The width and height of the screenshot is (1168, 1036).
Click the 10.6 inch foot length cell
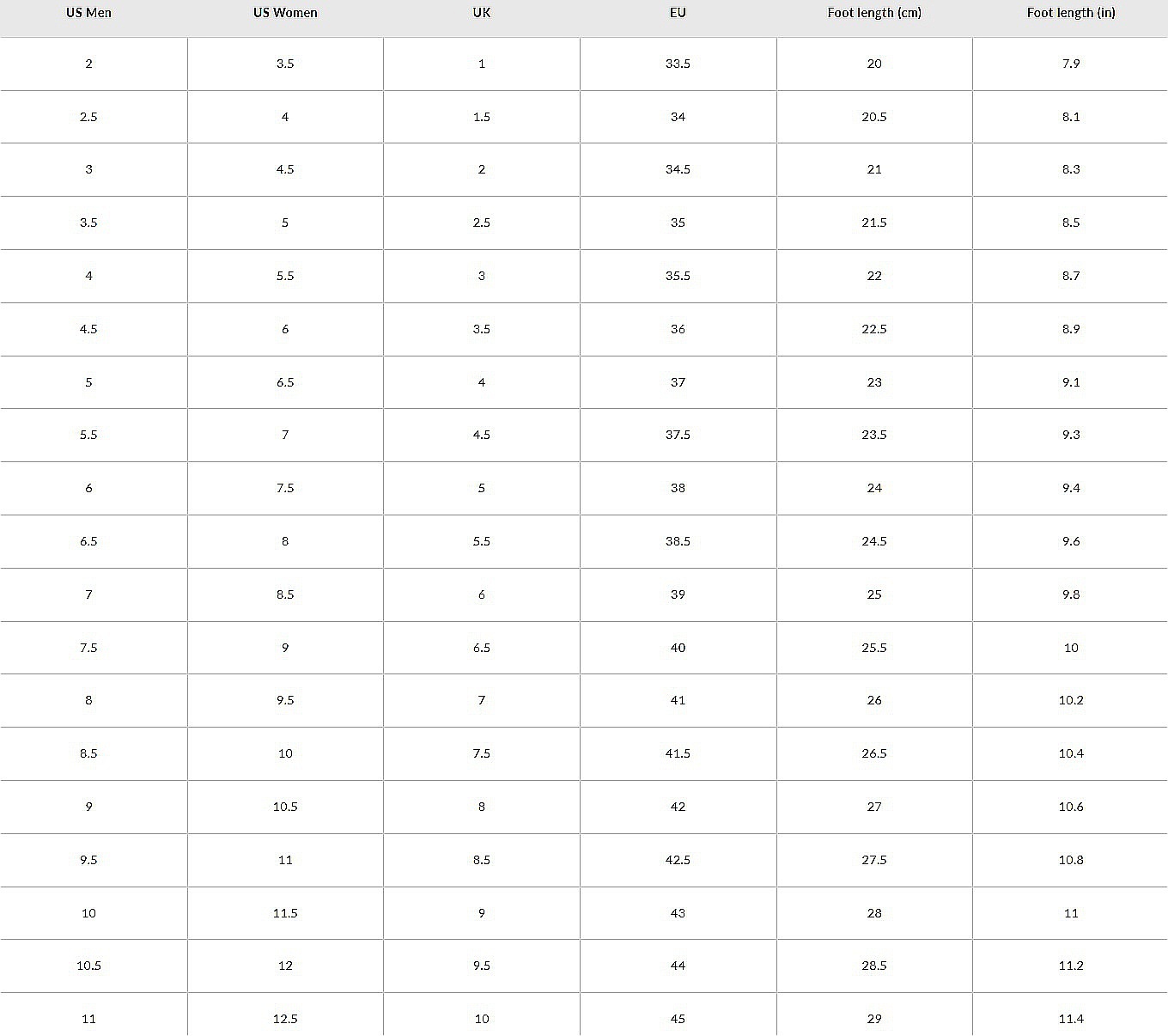1071,807
